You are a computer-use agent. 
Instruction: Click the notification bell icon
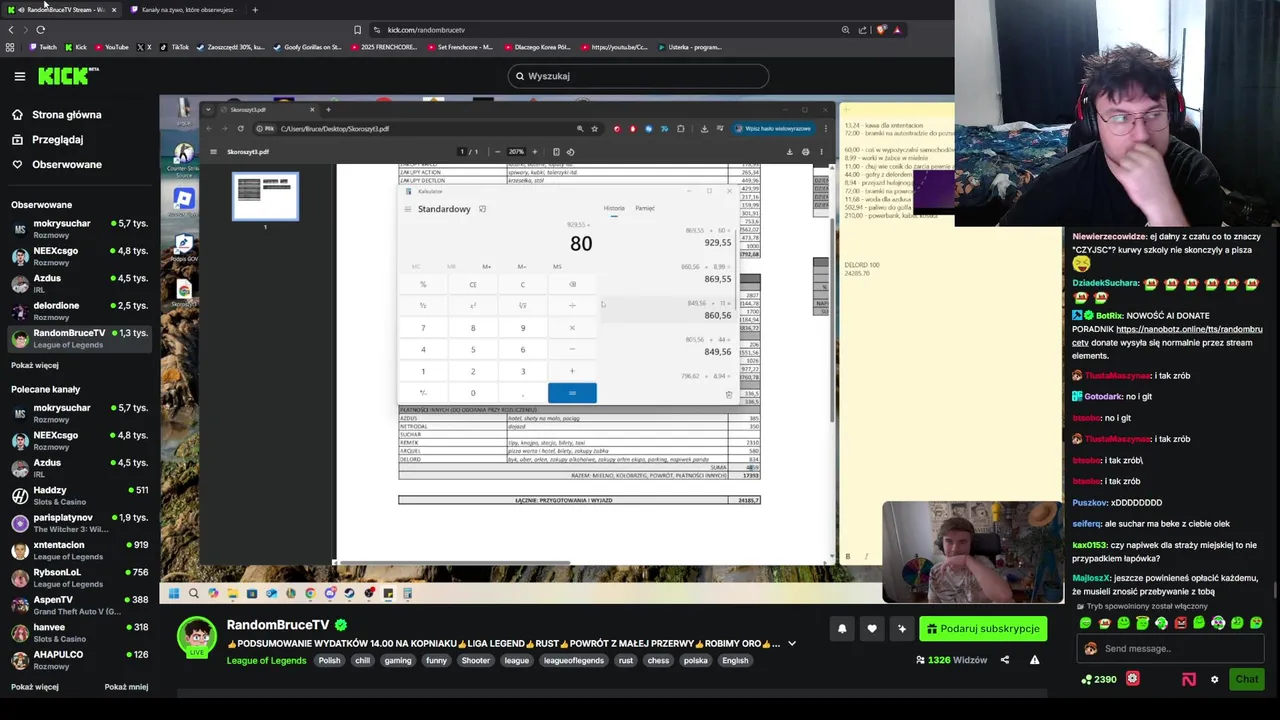tap(842, 629)
